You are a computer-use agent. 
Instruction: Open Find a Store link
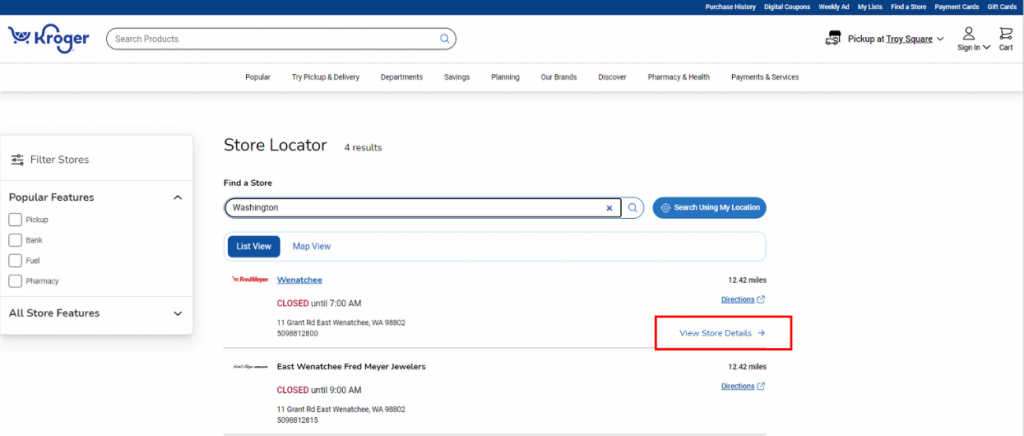point(908,7)
